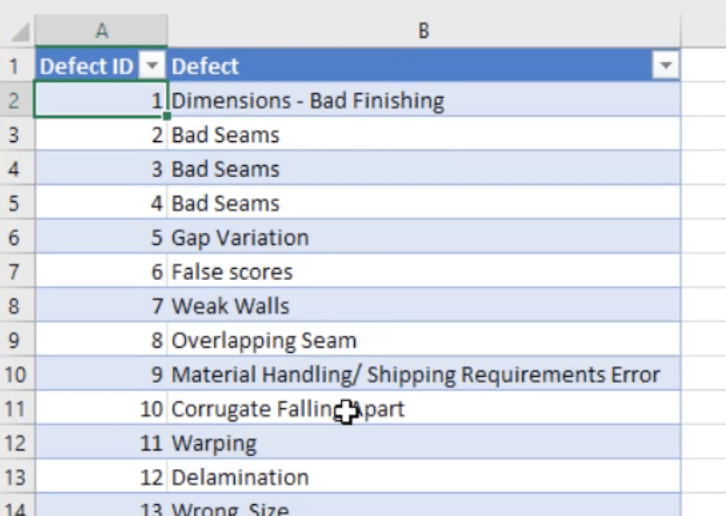Select the False scores cell
Viewport: 726px width, 516px height.
pos(424,271)
